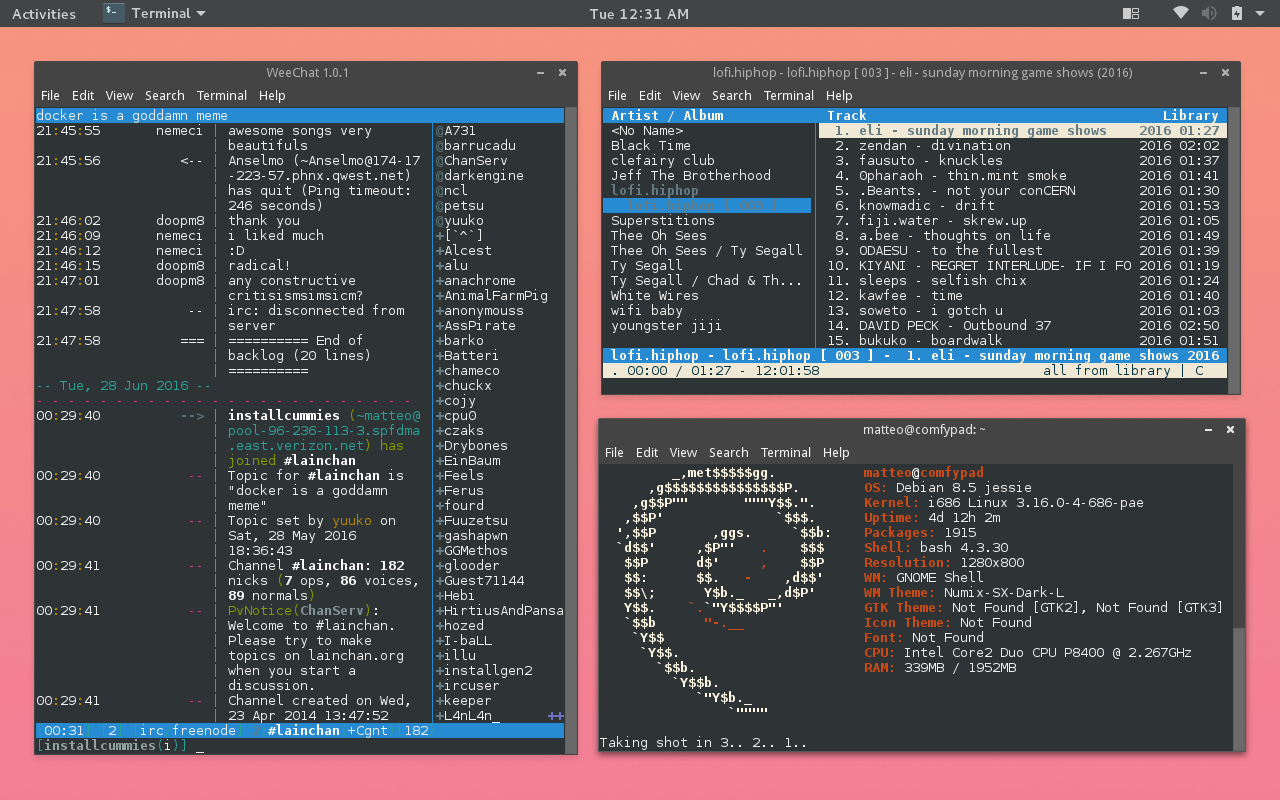
Task: Open the system menu dropdown arrow
Action: pyautogui.click(x=1259, y=14)
